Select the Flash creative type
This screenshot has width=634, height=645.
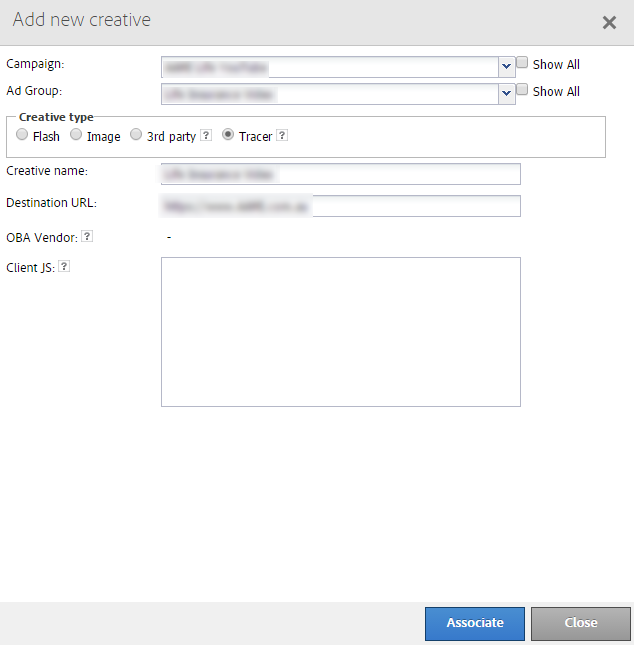click(22, 136)
